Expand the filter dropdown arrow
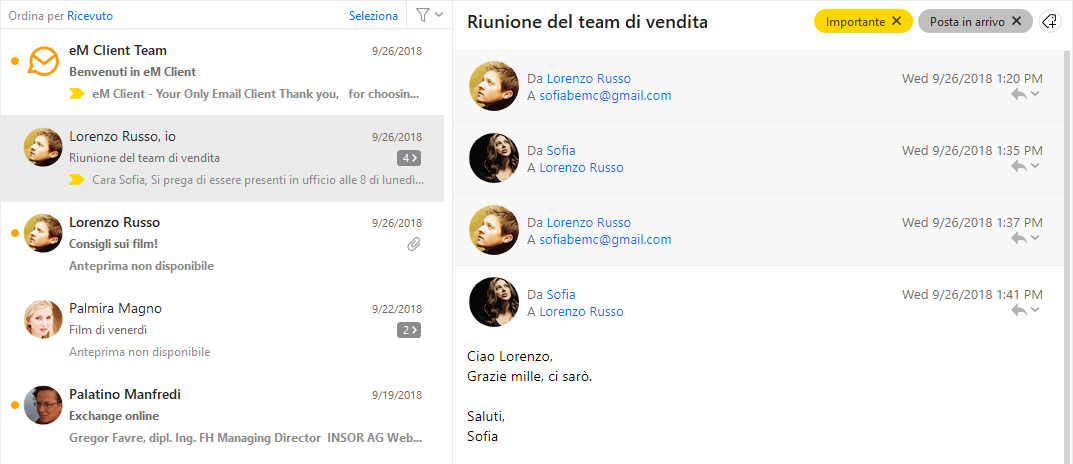1073x464 pixels. point(439,14)
